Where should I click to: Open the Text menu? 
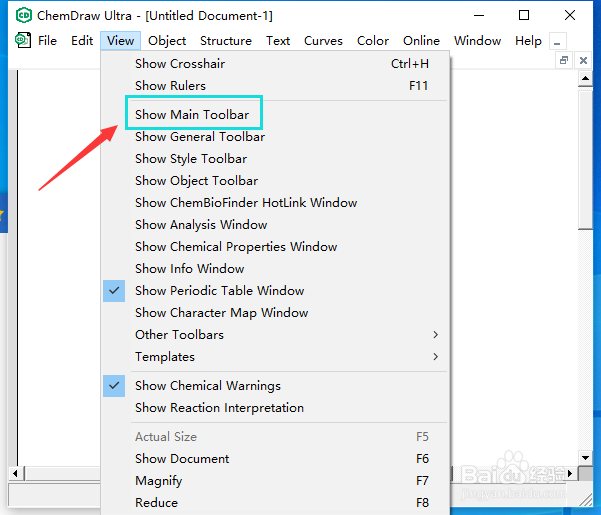click(x=278, y=41)
